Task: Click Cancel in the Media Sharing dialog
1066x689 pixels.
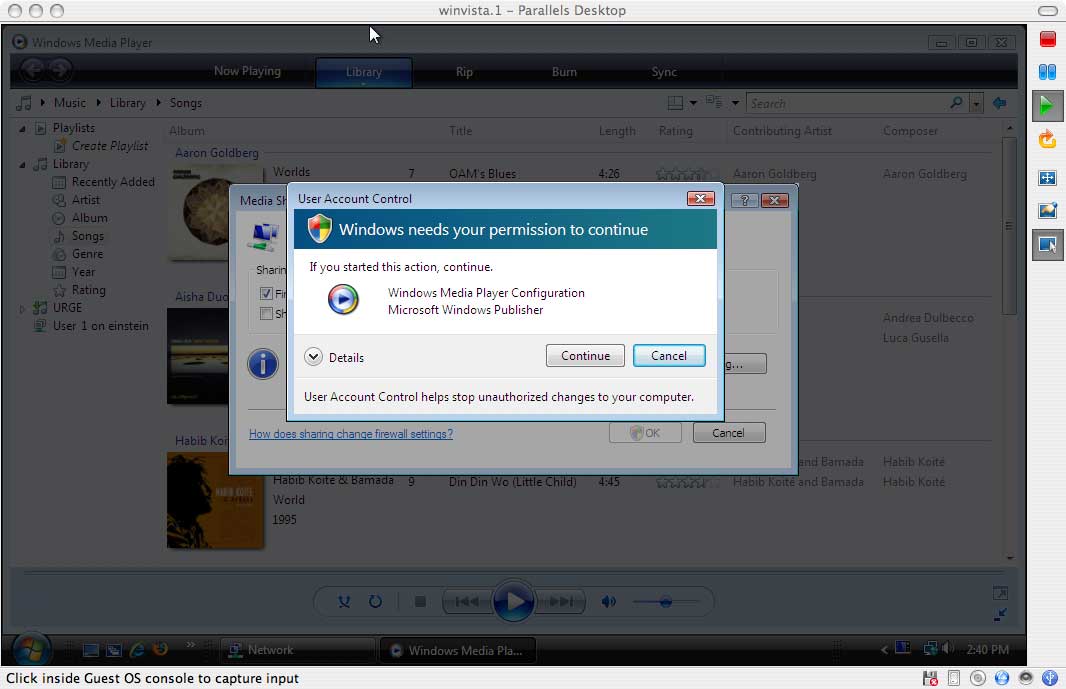Action: (x=729, y=433)
